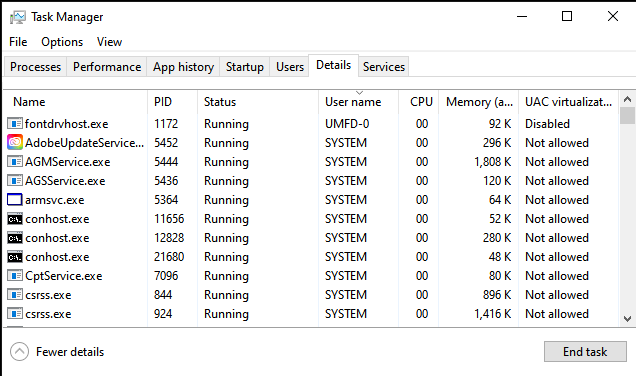Click the 896 K memory value
The width and height of the screenshot is (636, 376).
pos(497,295)
